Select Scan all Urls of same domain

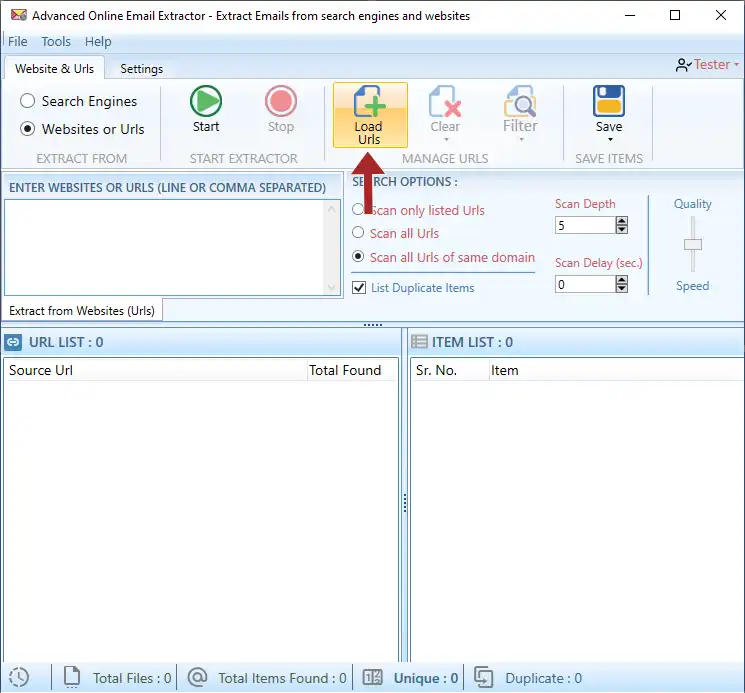358,256
